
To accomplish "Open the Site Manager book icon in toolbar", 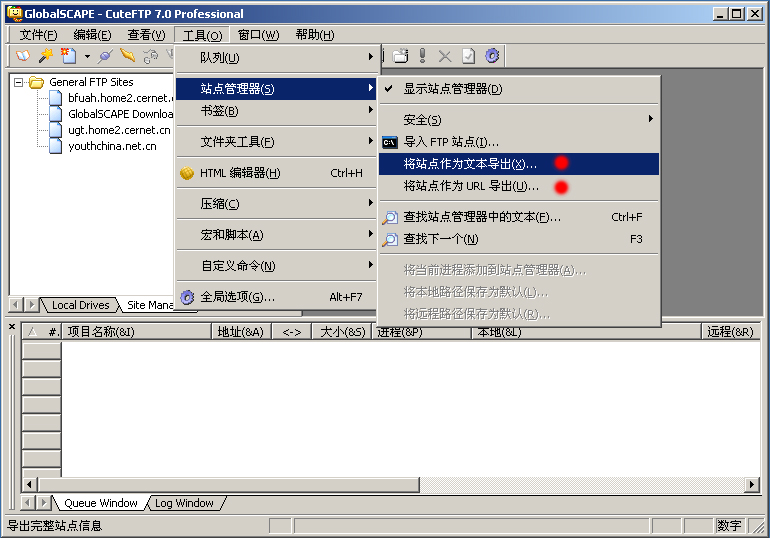I will pyautogui.click(x=23, y=56).
